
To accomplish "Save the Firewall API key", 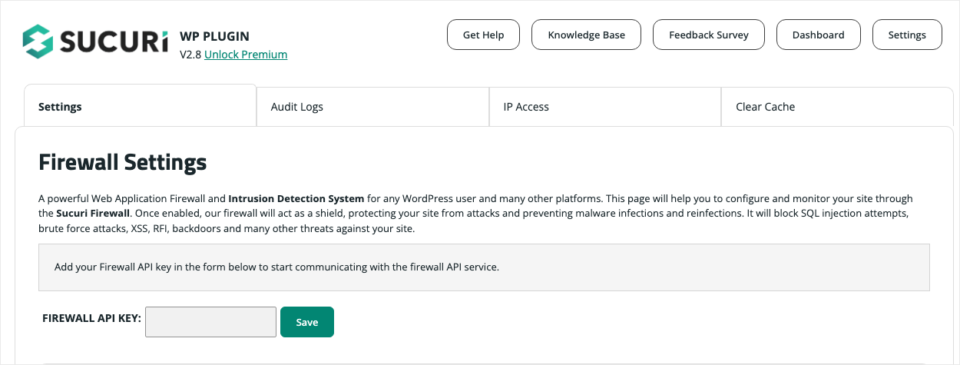I will coord(307,322).
